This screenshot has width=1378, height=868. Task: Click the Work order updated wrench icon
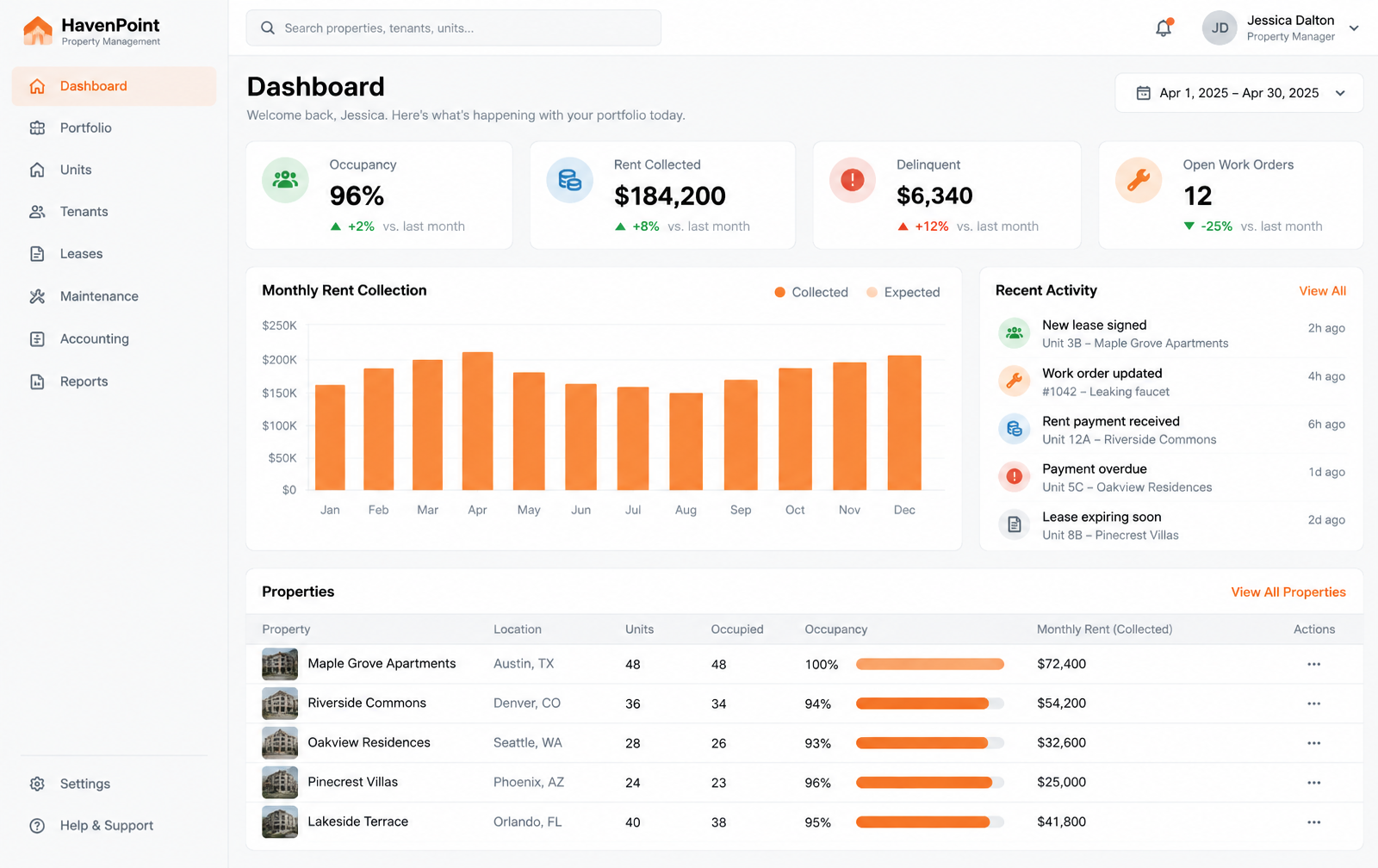(1015, 381)
